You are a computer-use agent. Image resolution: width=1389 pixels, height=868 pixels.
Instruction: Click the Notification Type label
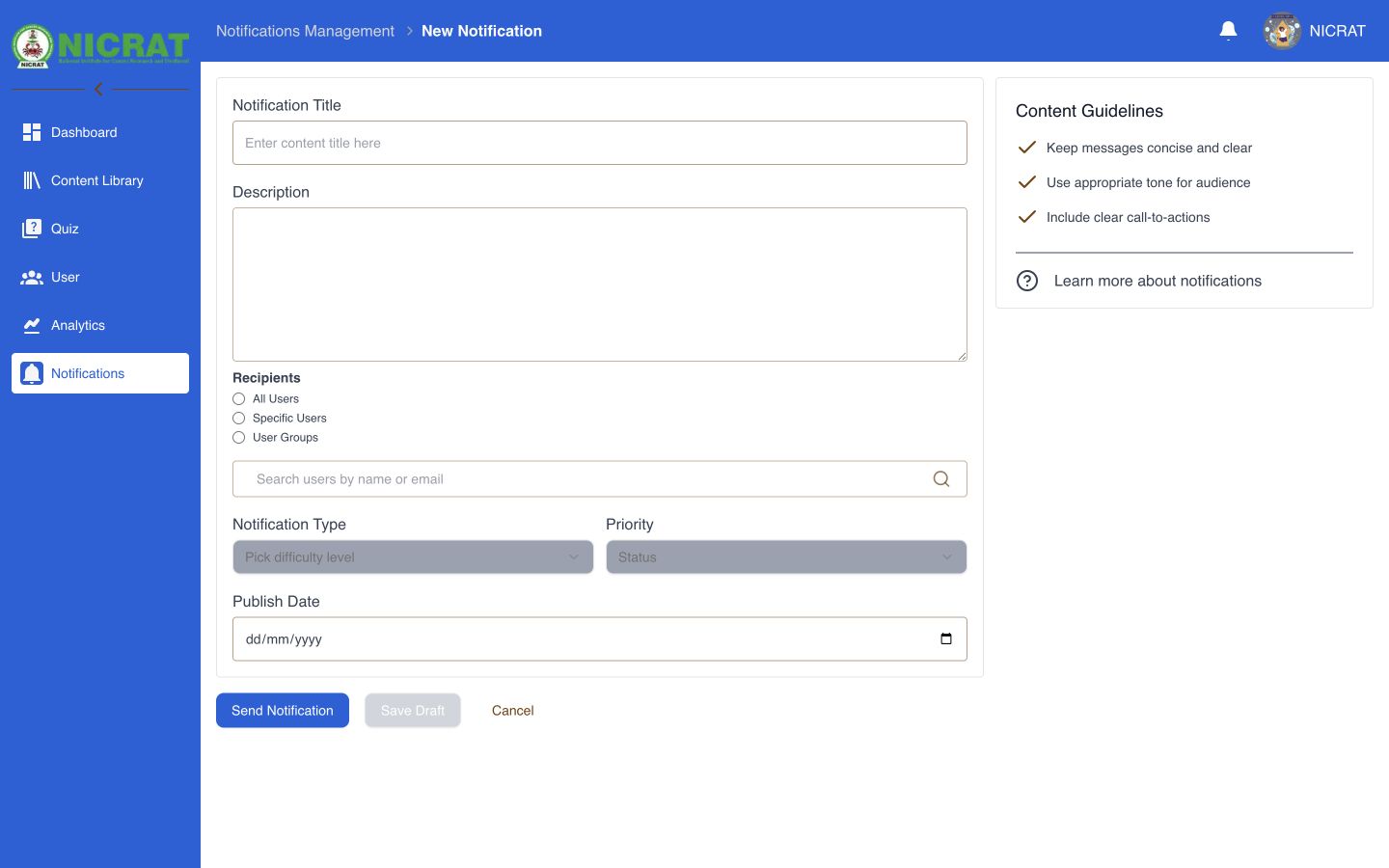pyautogui.click(x=289, y=525)
